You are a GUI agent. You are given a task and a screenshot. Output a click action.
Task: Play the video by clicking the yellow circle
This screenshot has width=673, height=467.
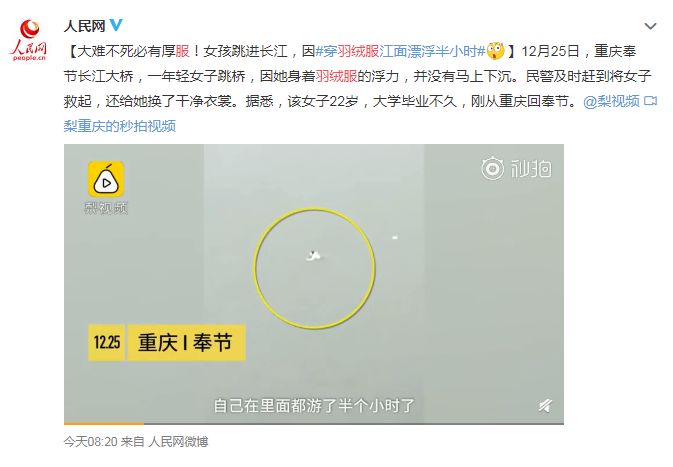pyautogui.click(x=314, y=268)
